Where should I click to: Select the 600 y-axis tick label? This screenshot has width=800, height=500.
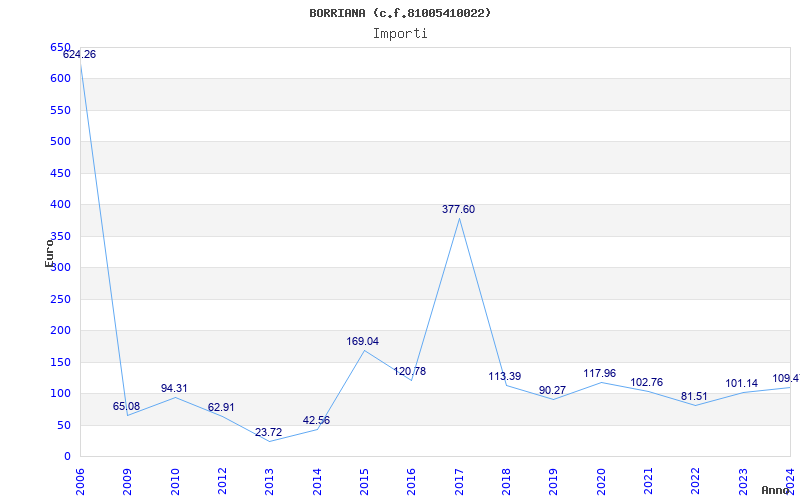click(60, 79)
